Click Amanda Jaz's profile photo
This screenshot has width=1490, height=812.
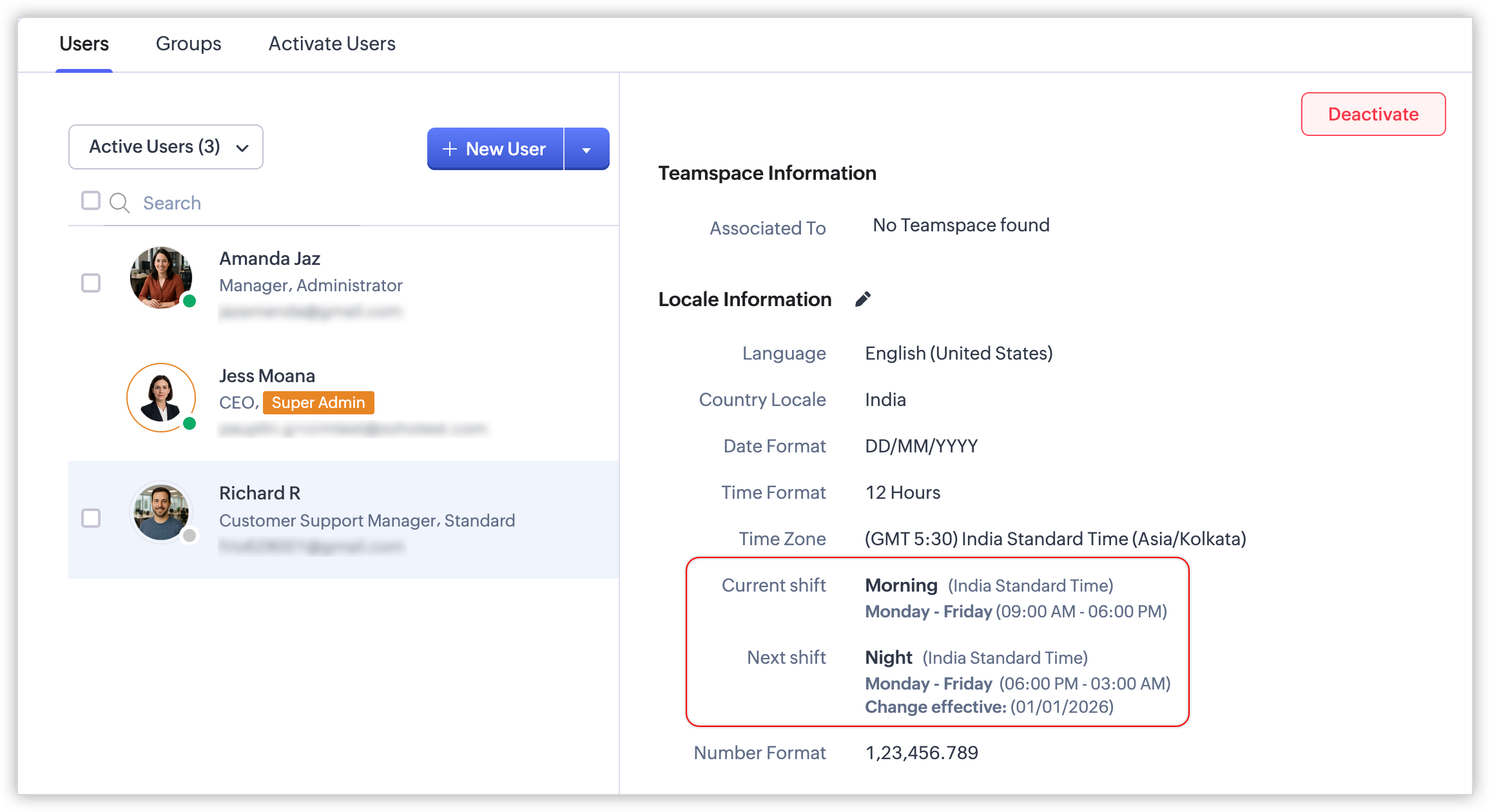(160, 277)
